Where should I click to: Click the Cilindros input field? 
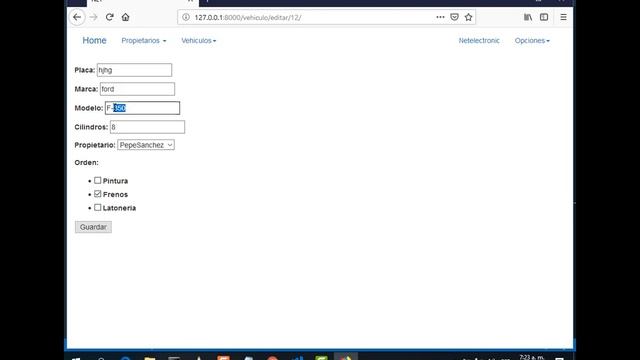click(x=147, y=127)
